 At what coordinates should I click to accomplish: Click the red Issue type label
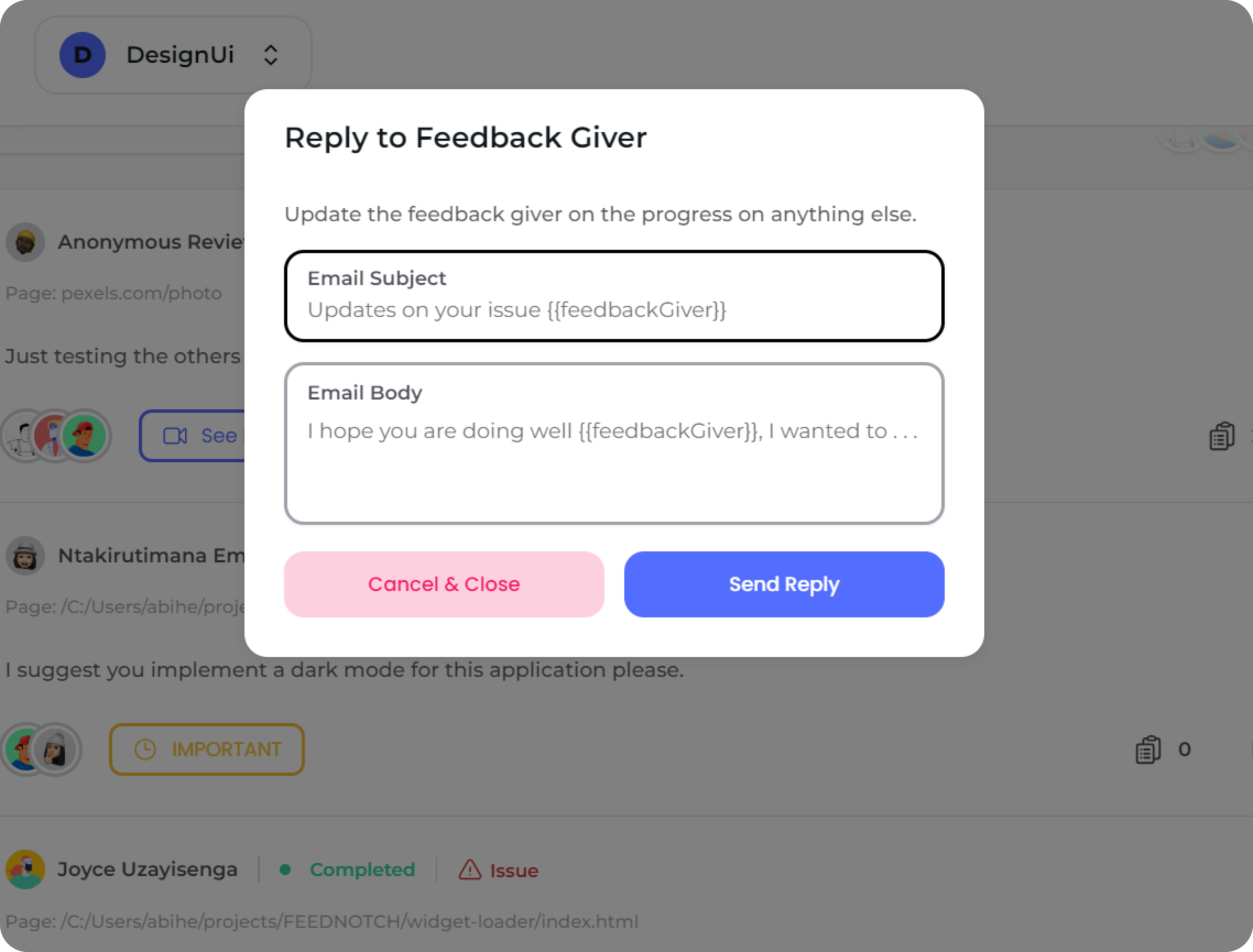pos(514,870)
